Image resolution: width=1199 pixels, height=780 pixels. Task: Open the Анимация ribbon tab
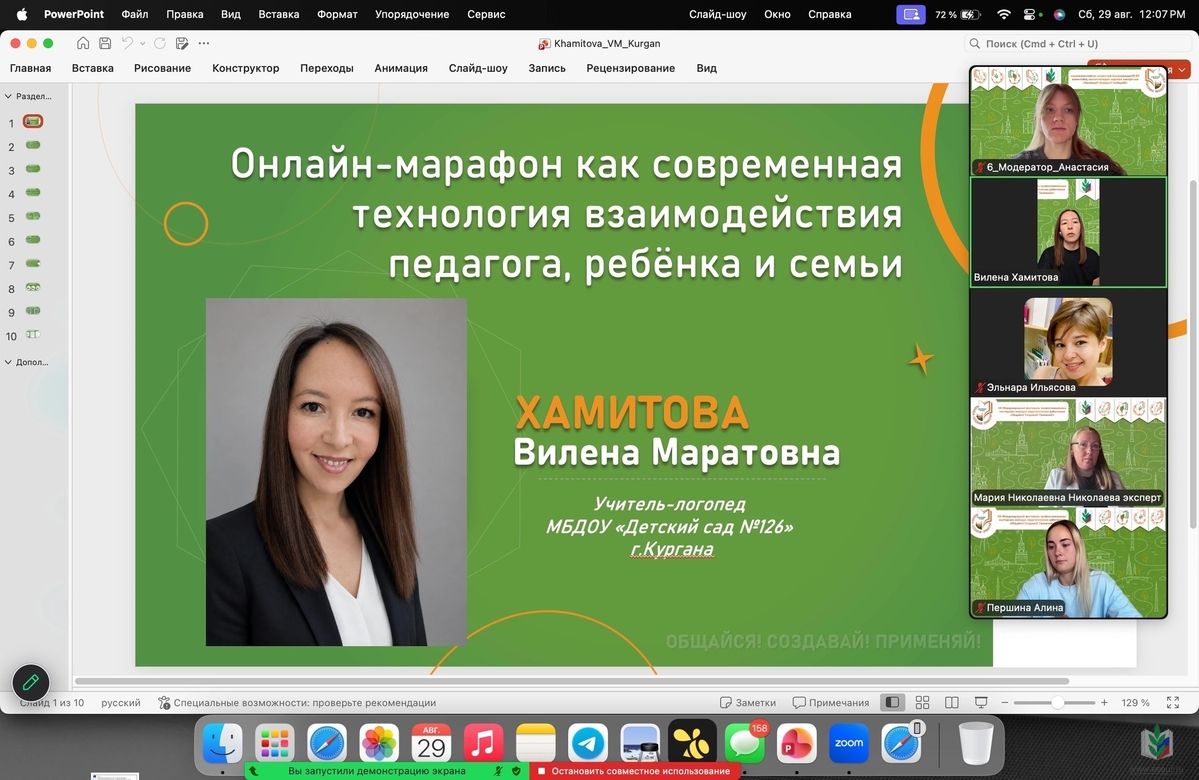[401, 68]
